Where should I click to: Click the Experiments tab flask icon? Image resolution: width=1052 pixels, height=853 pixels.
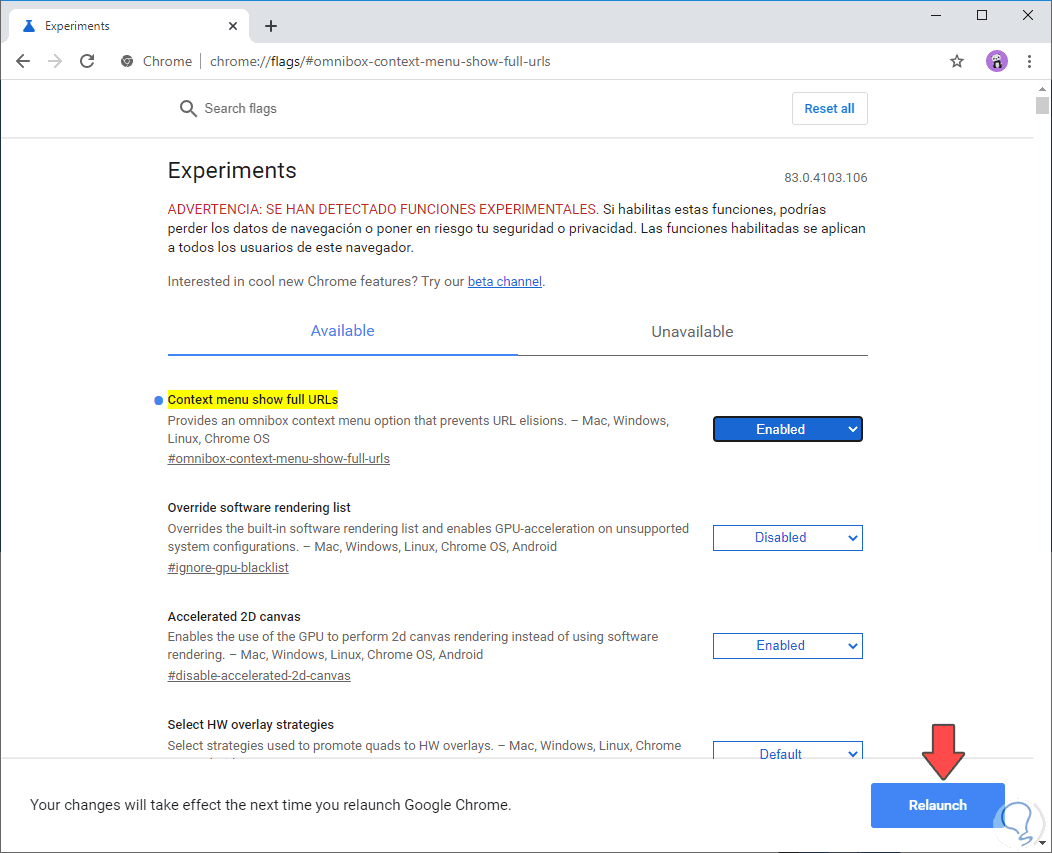tap(29, 26)
